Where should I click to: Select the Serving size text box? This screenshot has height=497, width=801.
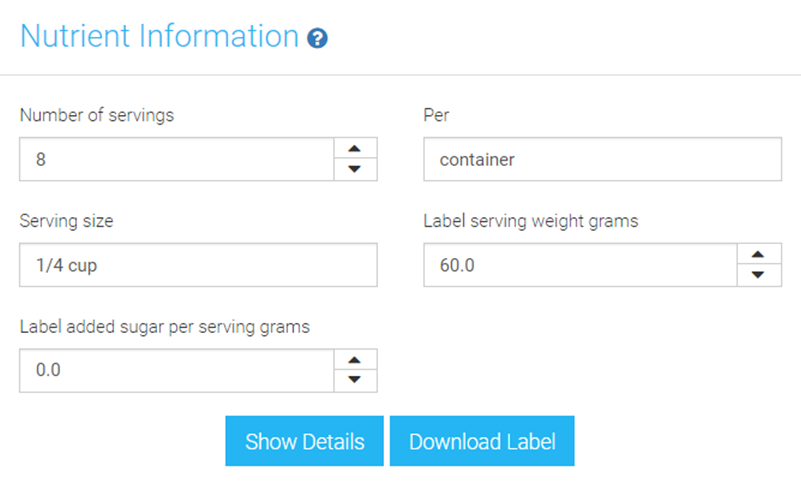198,264
